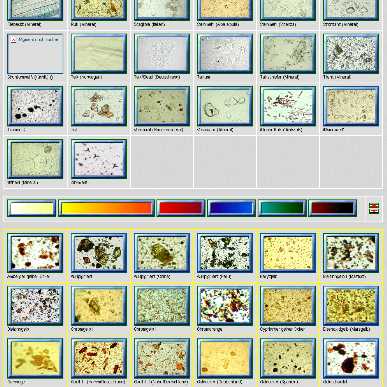Viewport: 387px width, 387px height.
Task: Pick the dark red to black swatch
Action: 333,208
